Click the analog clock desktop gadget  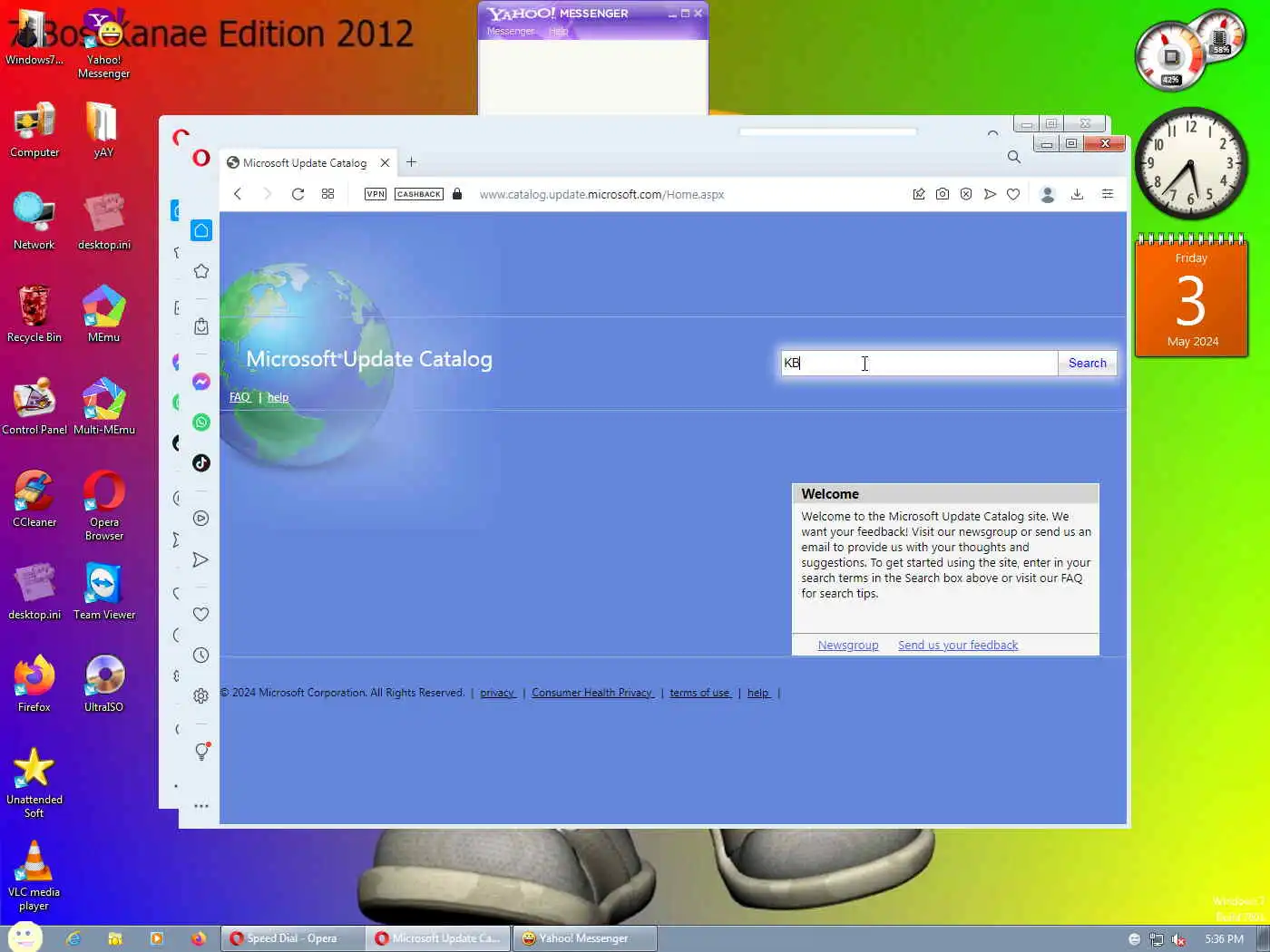(1191, 164)
